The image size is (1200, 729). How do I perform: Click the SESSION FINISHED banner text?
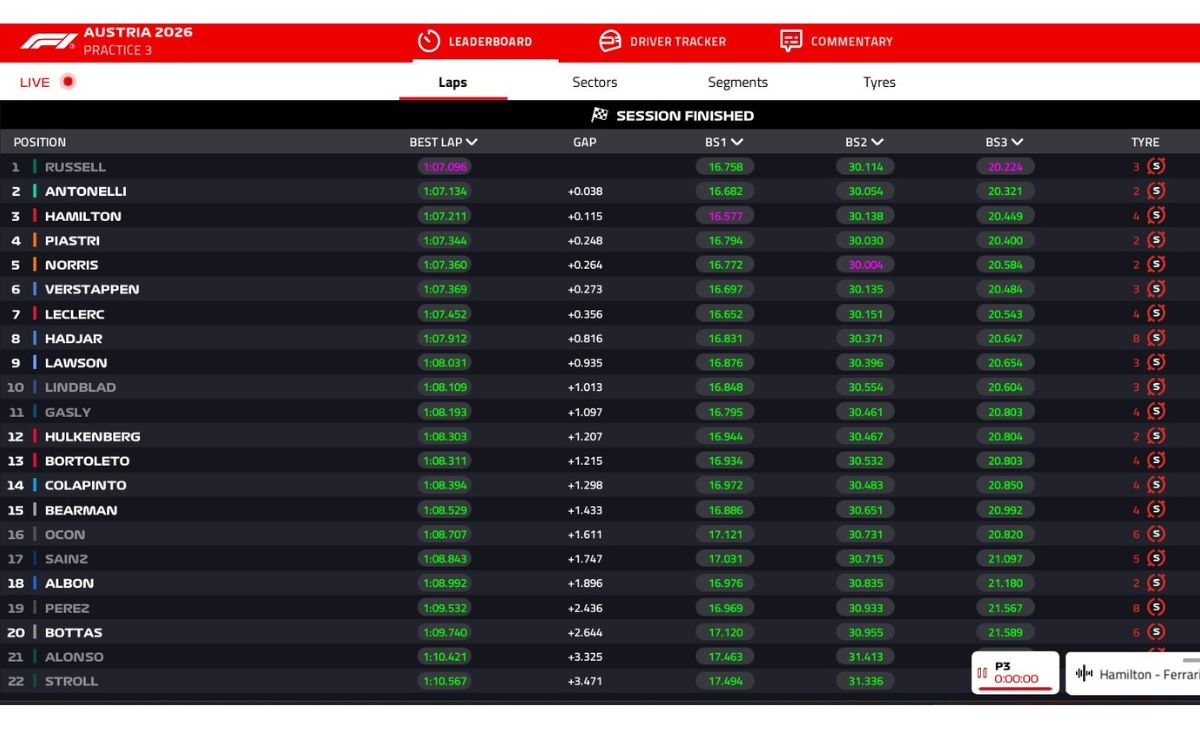click(x=685, y=115)
